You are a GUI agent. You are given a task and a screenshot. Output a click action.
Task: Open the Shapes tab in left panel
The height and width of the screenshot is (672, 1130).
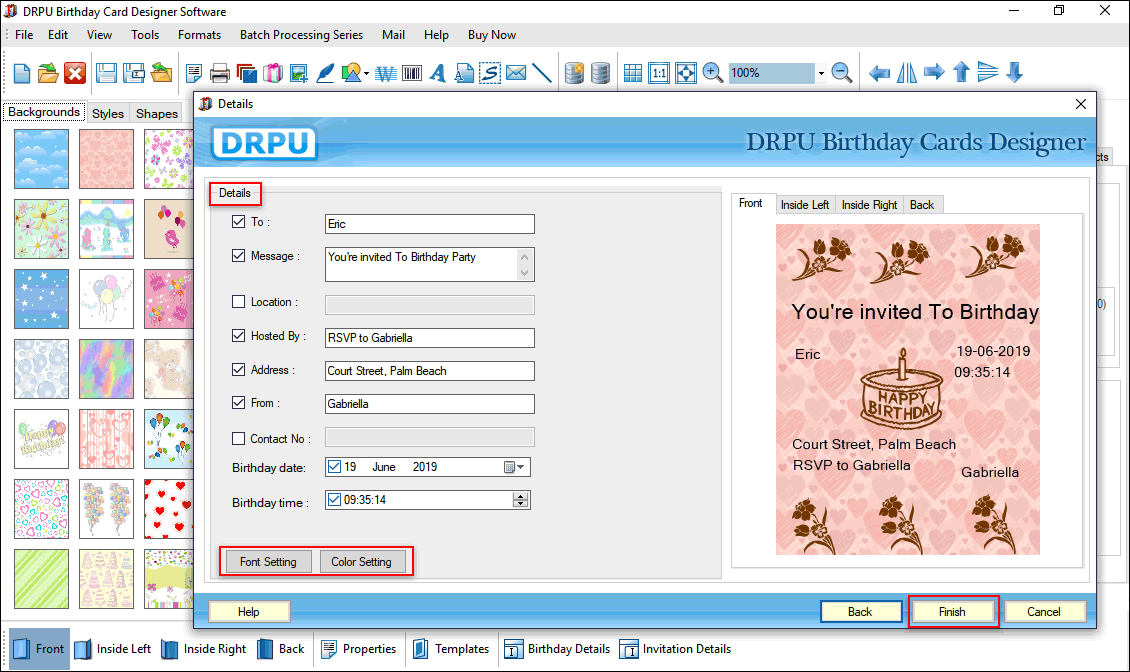coord(156,113)
